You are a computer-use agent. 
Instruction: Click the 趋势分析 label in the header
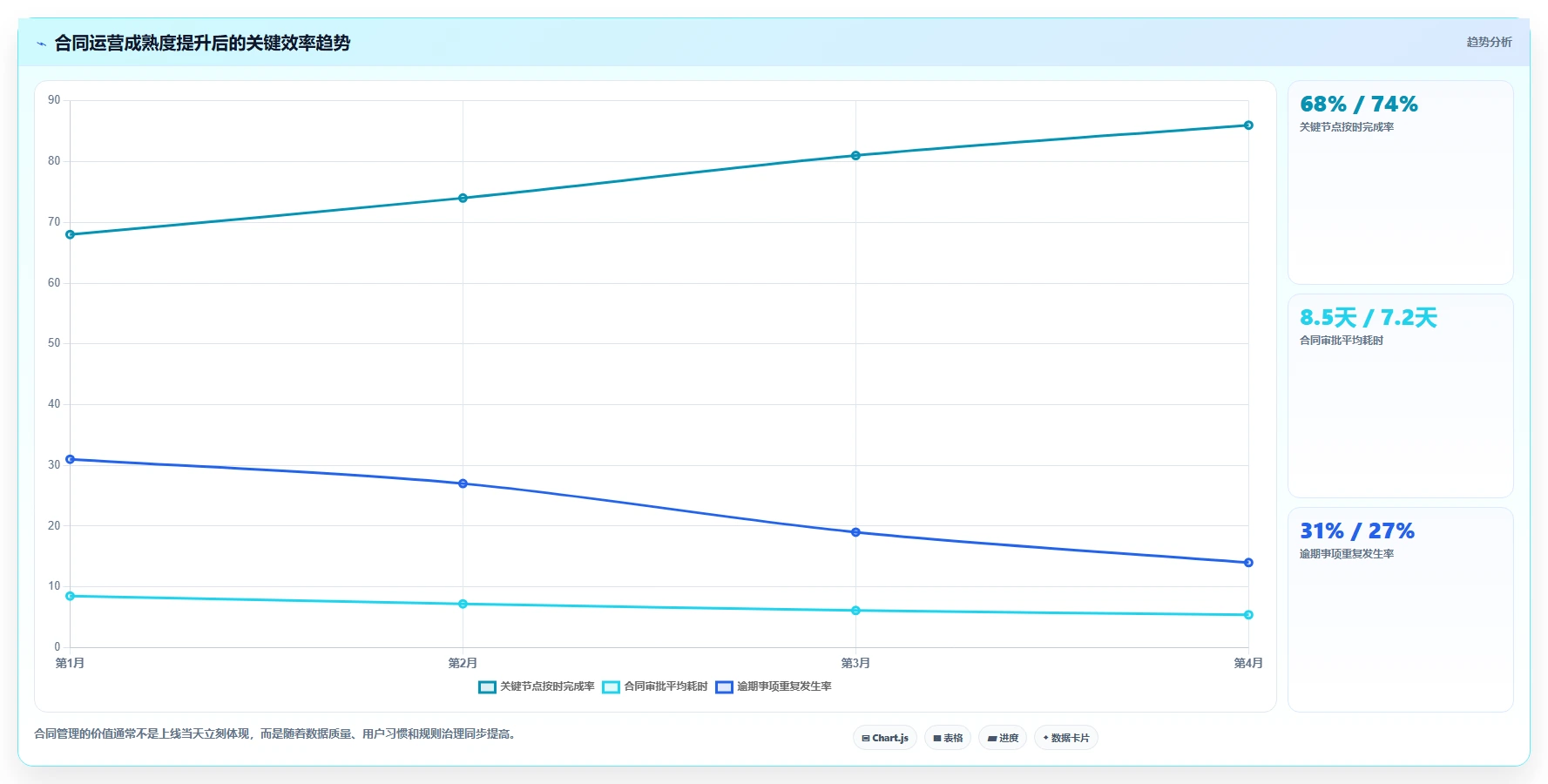tap(1489, 42)
